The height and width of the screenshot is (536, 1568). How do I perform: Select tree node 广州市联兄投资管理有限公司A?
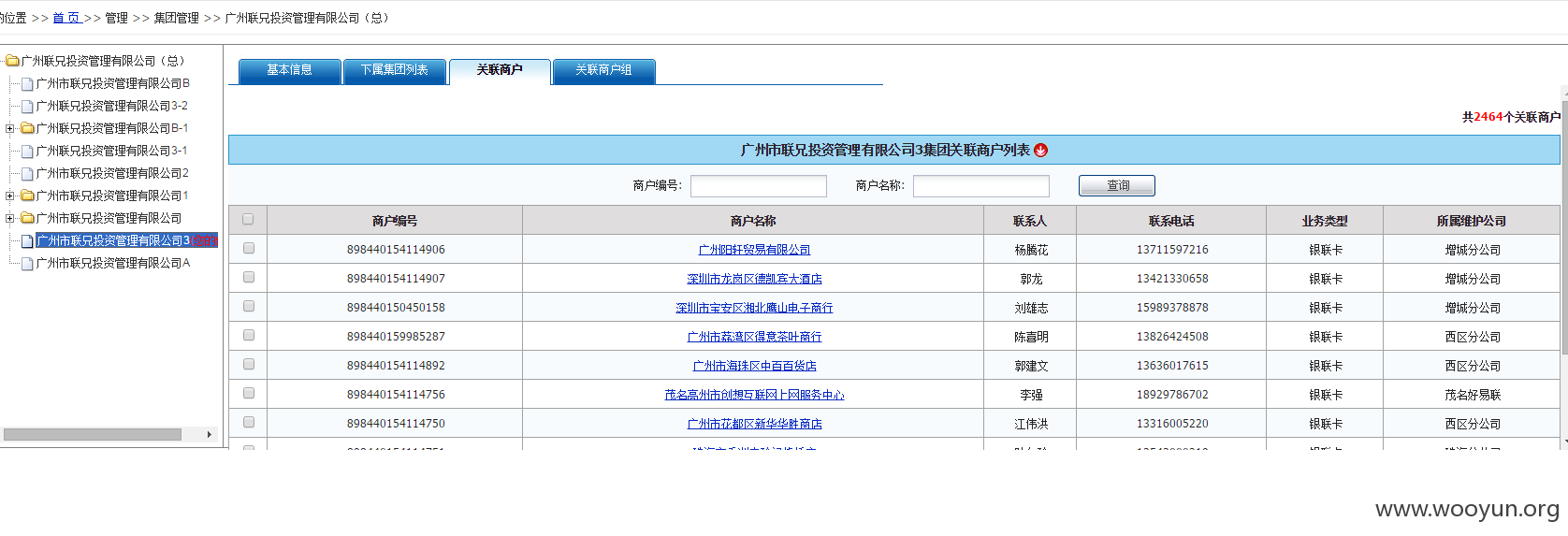[x=113, y=263]
